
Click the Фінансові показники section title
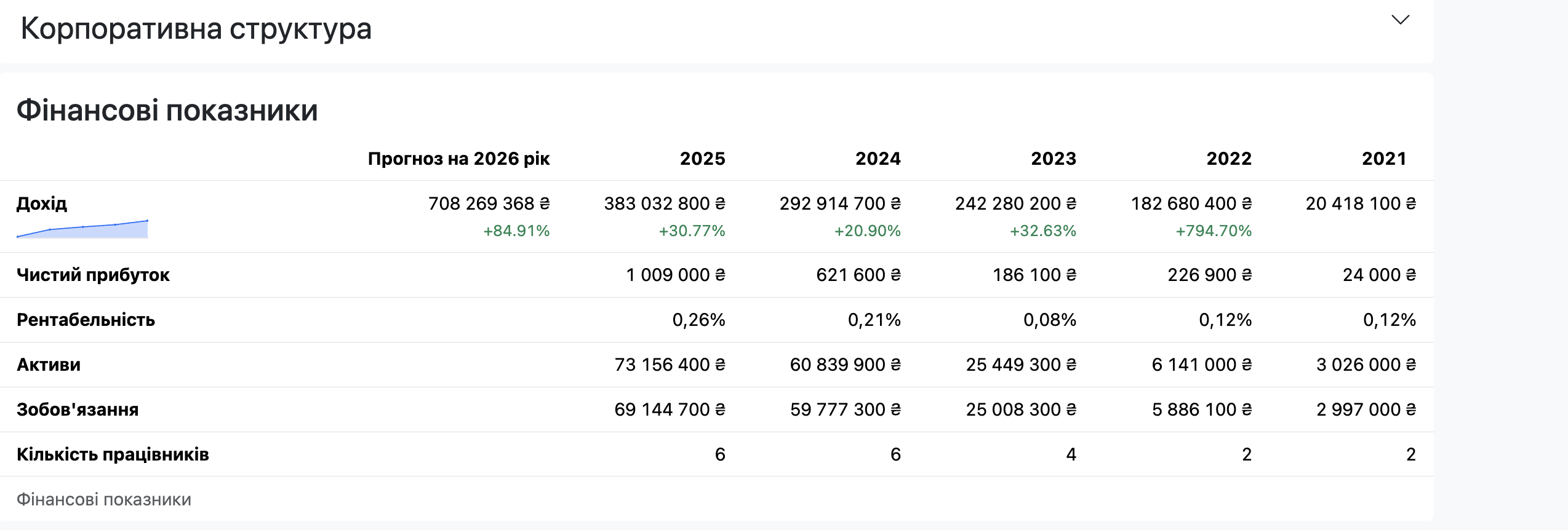[167, 111]
